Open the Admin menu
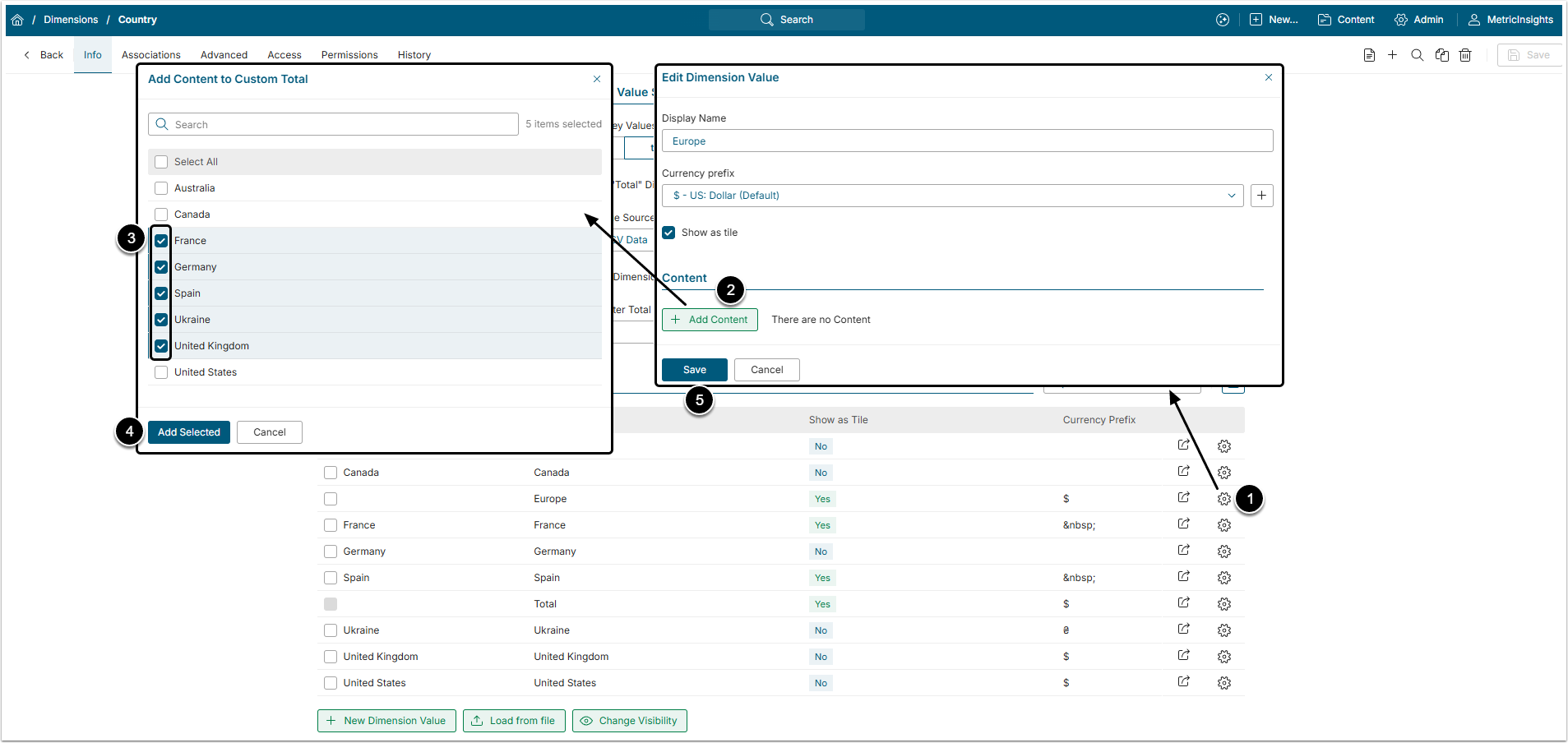Image resolution: width=1568 pixels, height=743 pixels. [x=1419, y=20]
